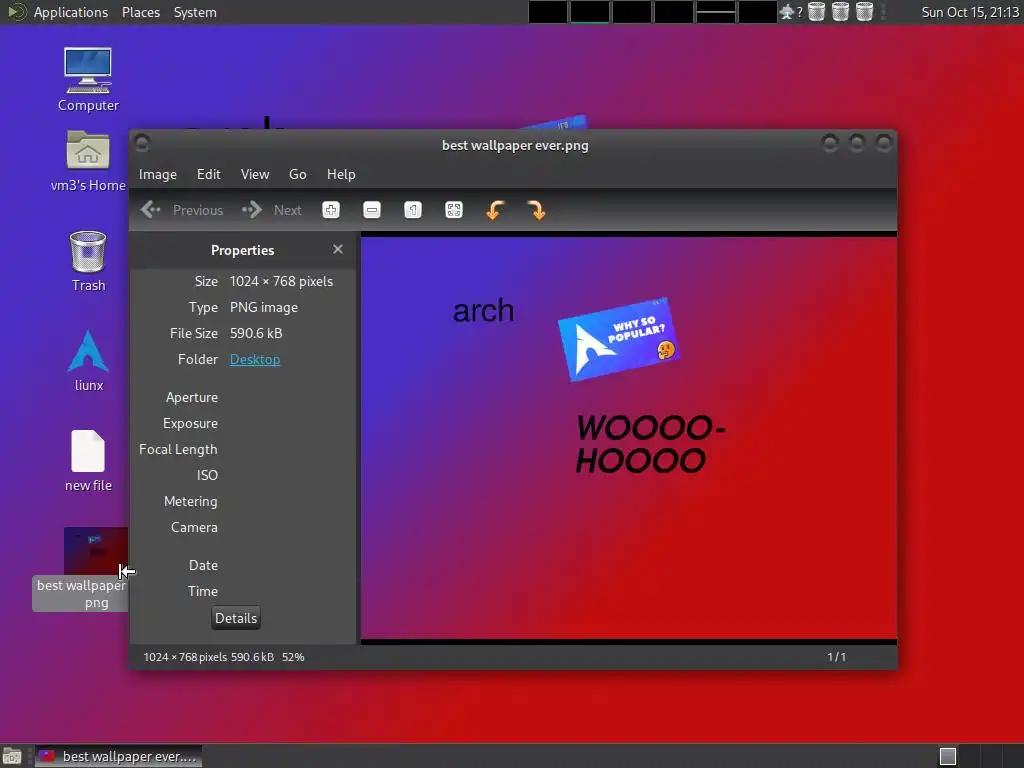Select the Computer desktop icon
Screen dimensions: 1024x768
tap(88, 79)
